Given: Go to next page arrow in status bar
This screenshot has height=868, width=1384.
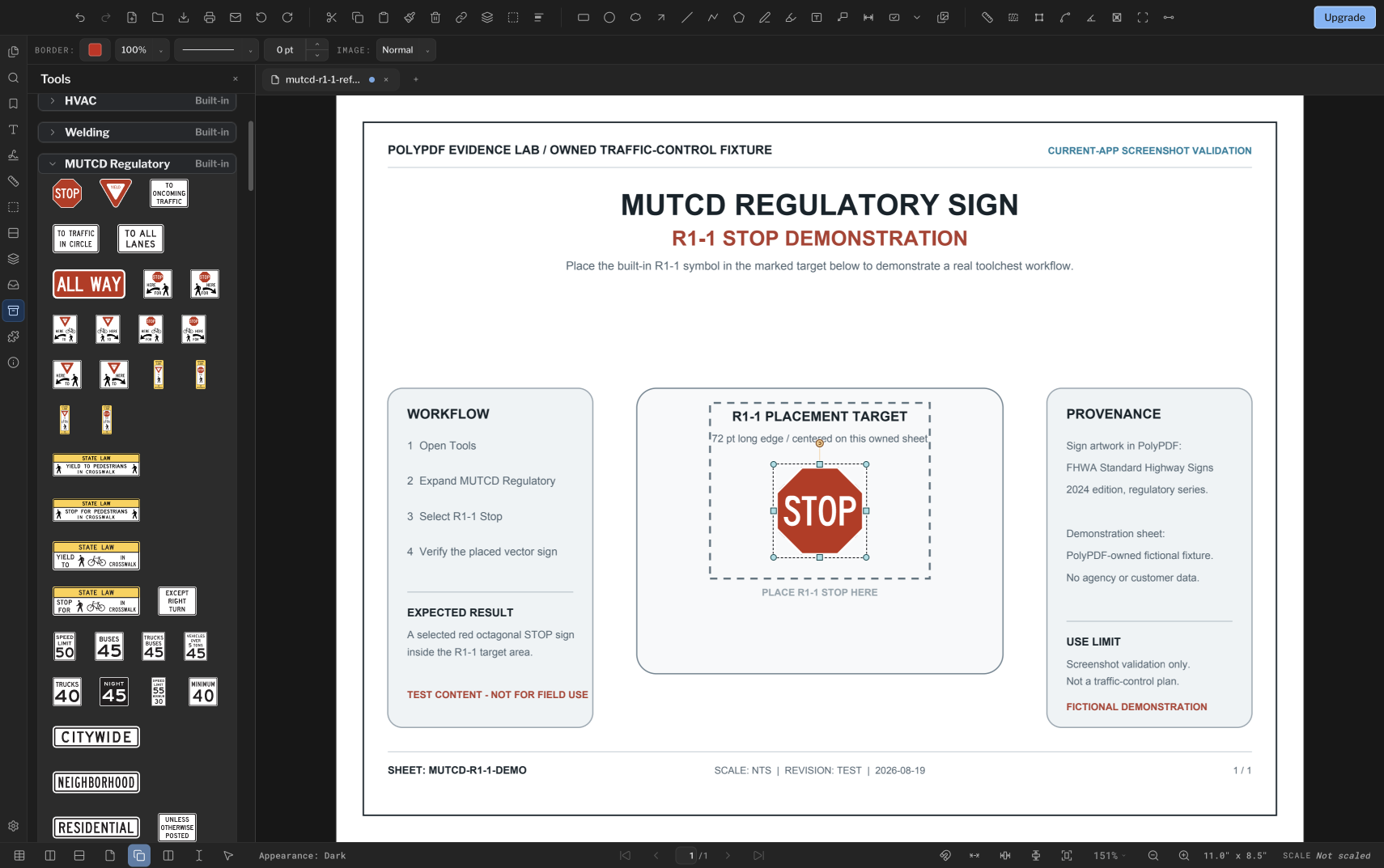Looking at the screenshot, I should tap(728, 855).
